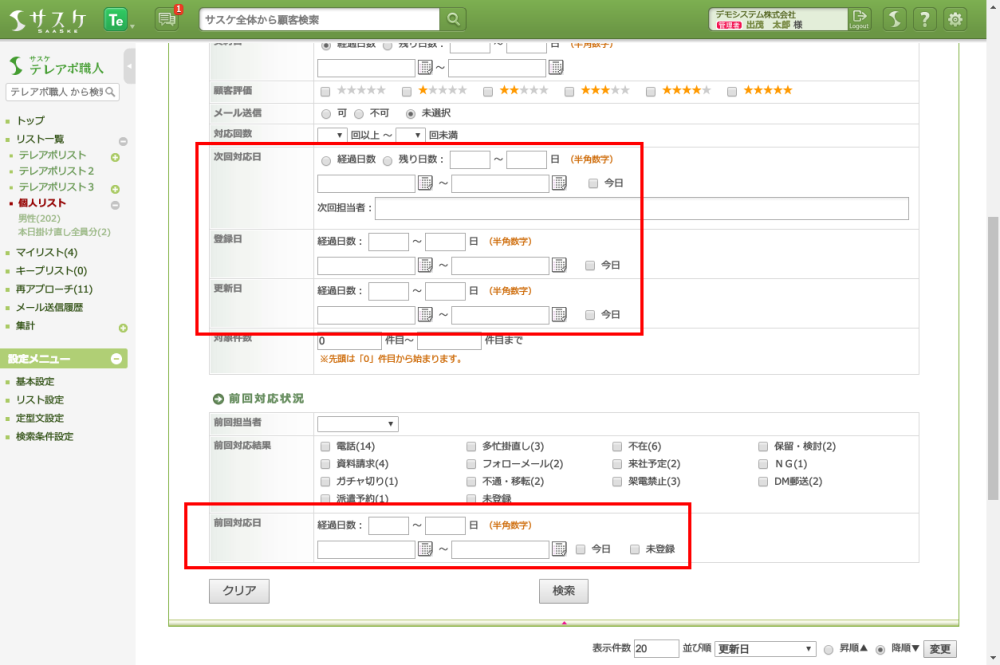Open the 前回担当者 dropdown
The height and width of the screenshot is (665, 1000).
pyautogui.click(x=357, y=424)
